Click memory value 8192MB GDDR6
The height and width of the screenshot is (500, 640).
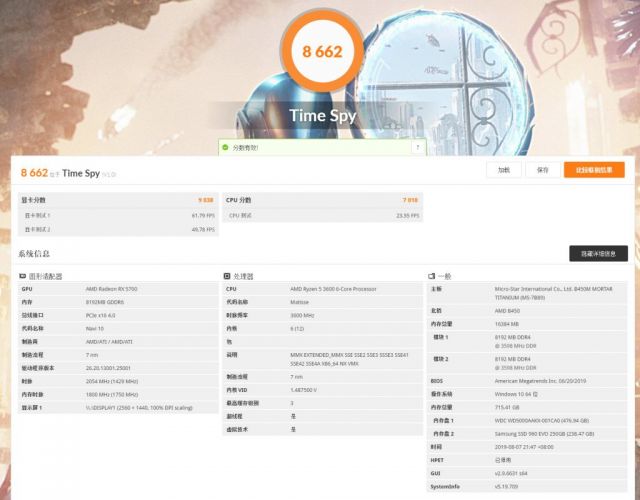tap(105, 302)
